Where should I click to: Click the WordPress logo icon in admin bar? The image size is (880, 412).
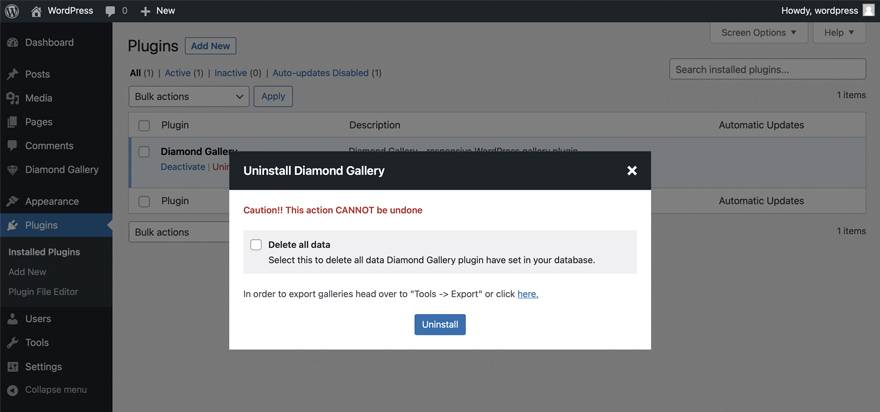[x=12, y=11]
